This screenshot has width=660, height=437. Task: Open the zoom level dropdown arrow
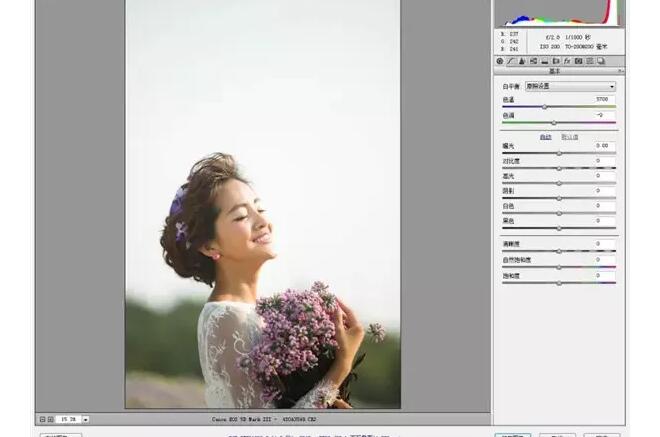point(86,419)
